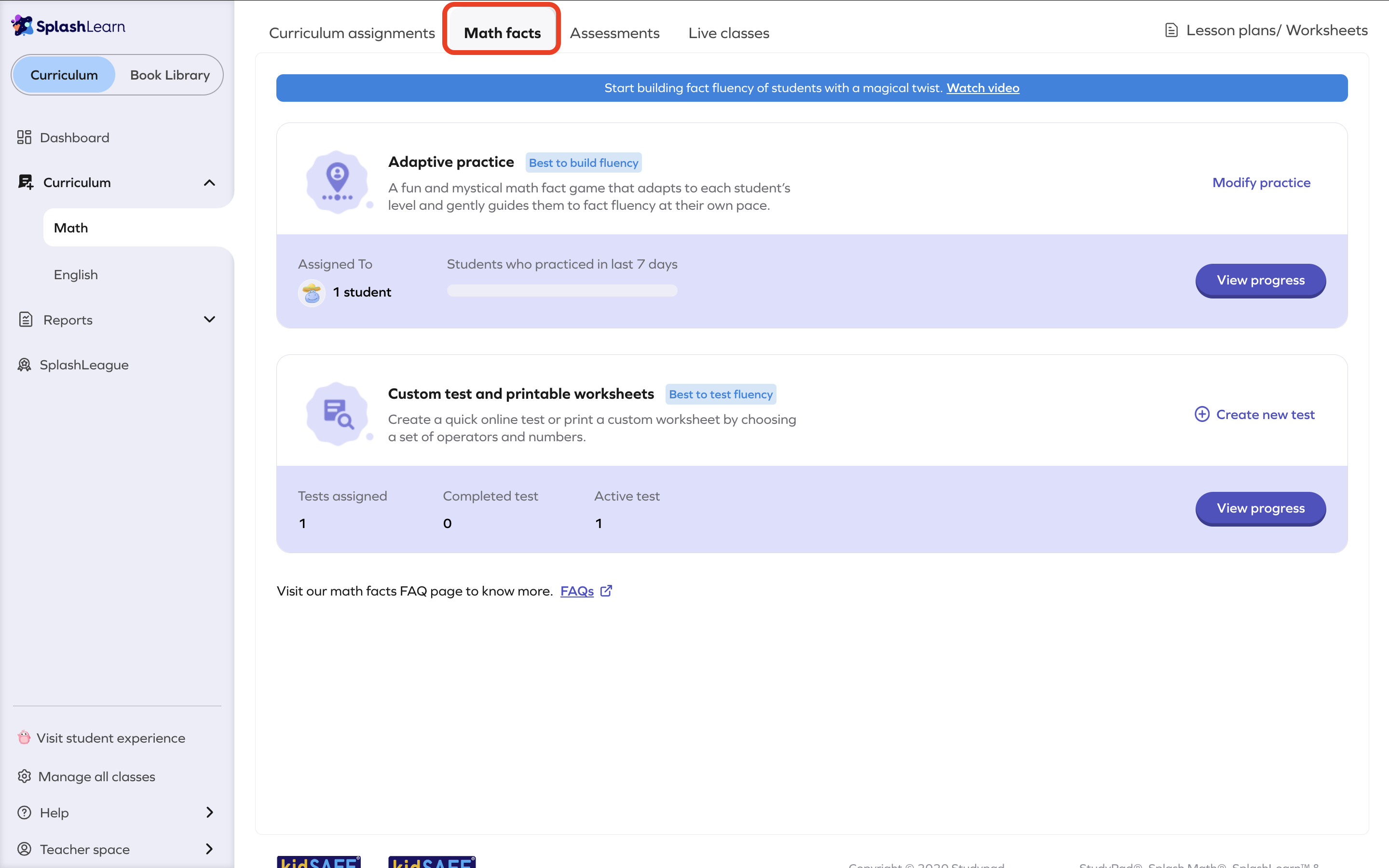Image resolution: width=1389 pixels, height=868 pixels.
Task: Open the Dashboard page
Action: point(75,137)
